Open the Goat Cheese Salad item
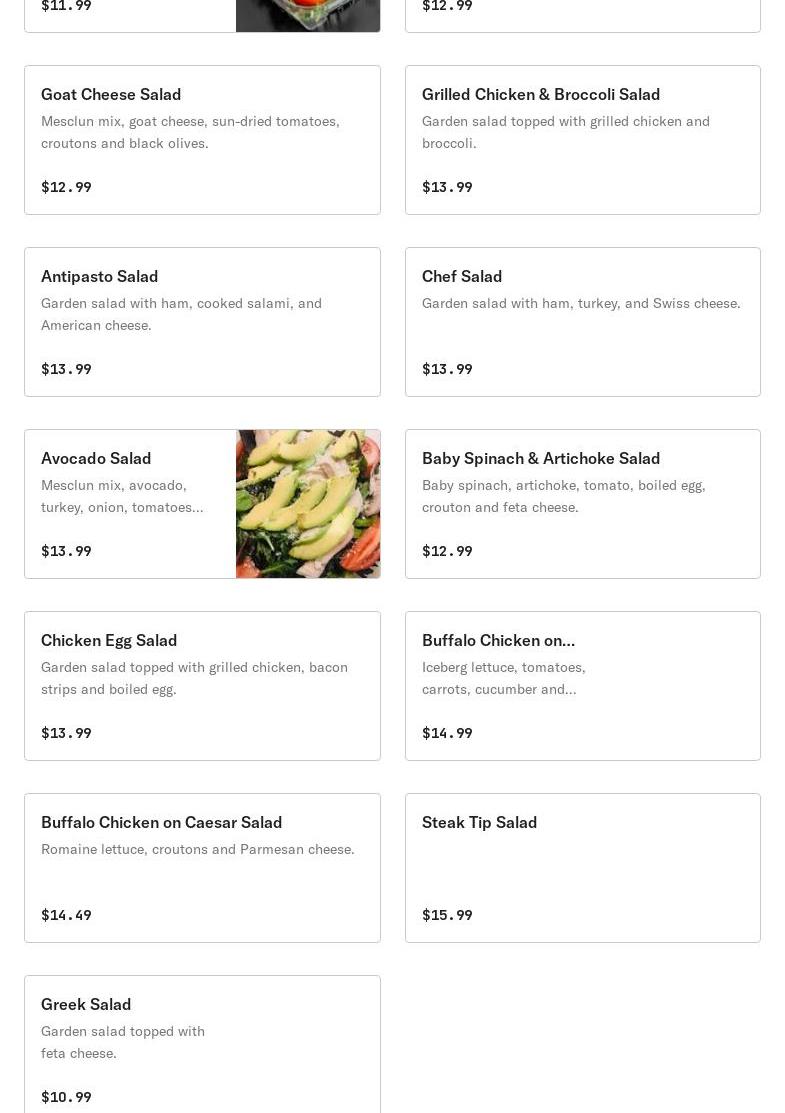The height and width of the screenshot is (1113, 785). (202, 140)
